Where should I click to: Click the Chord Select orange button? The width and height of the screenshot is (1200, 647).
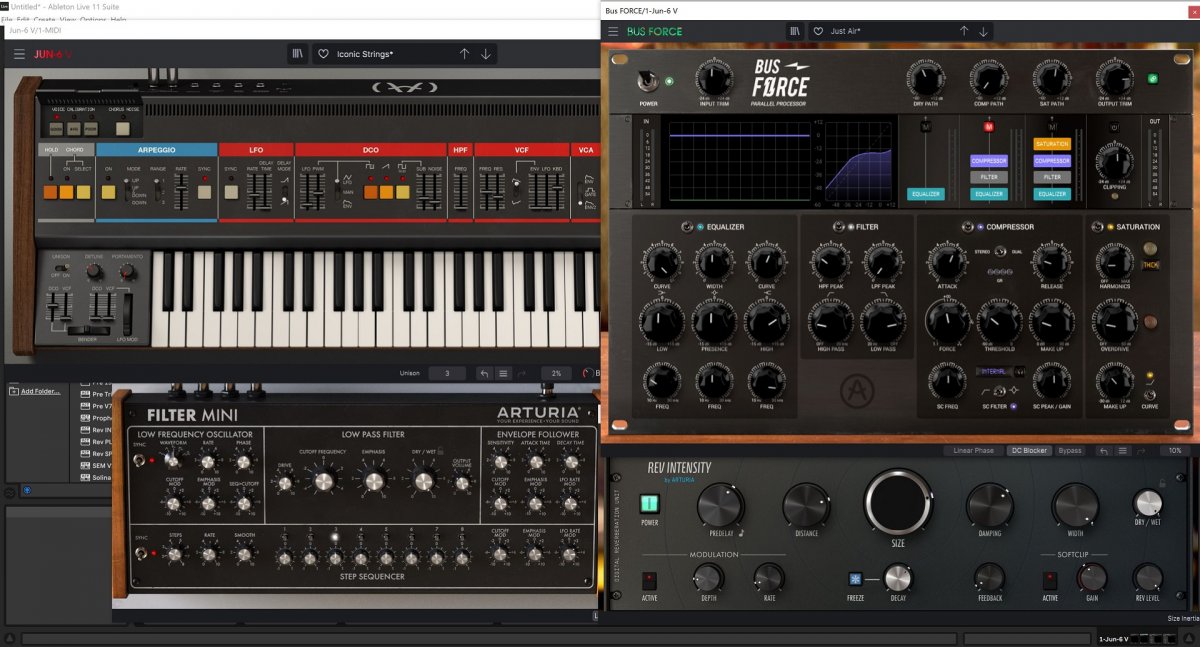pyautogui.click(x=84, y=191)
